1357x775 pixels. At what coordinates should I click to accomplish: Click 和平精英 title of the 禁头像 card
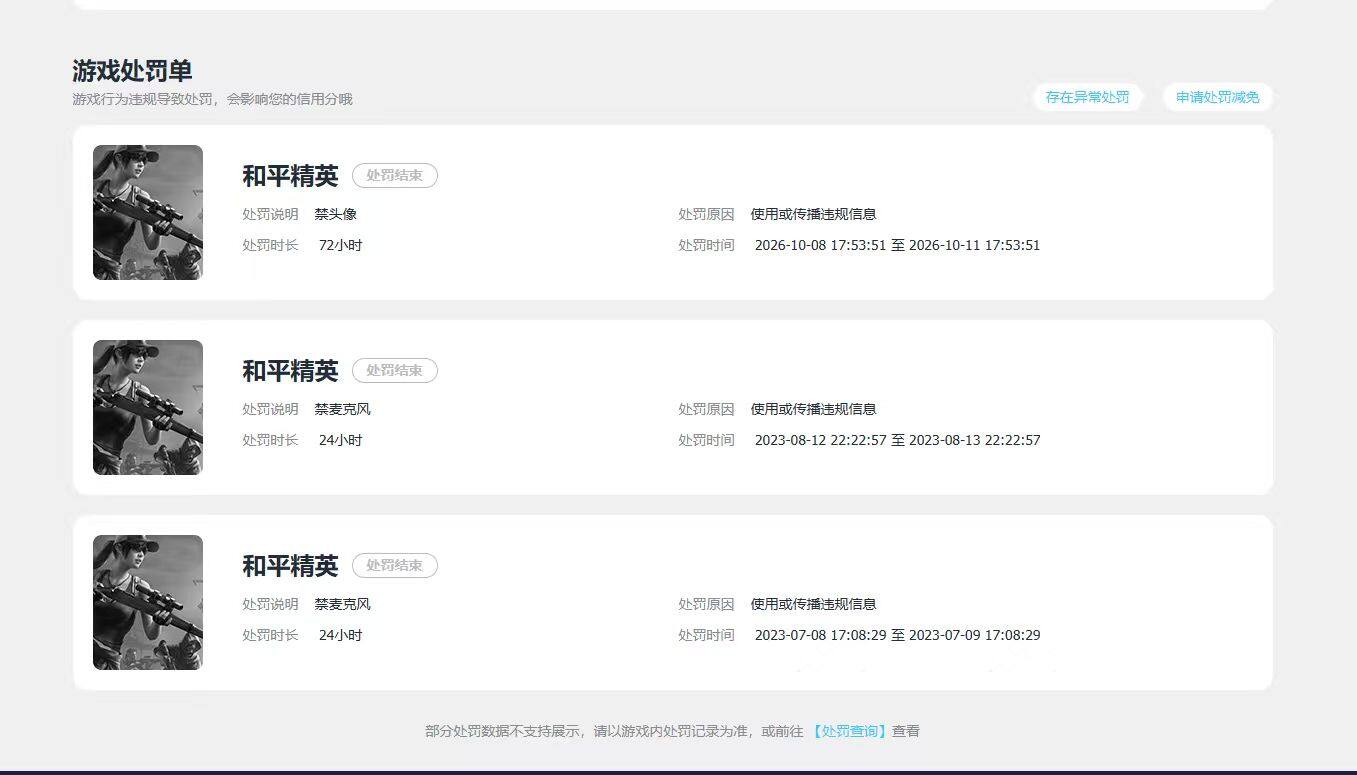tap(290, 176)
